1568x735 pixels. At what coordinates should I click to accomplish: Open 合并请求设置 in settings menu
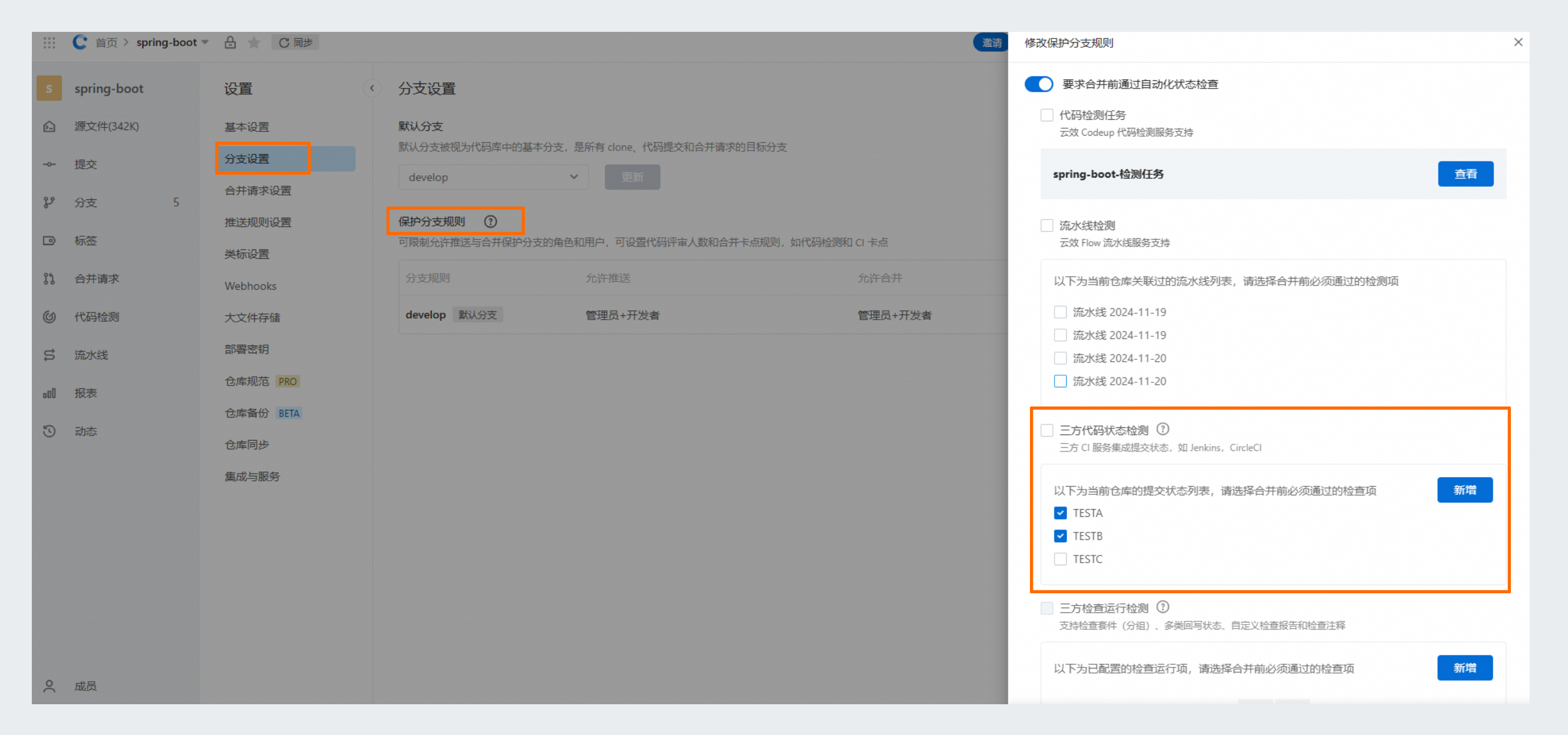(x=257, y=191)
